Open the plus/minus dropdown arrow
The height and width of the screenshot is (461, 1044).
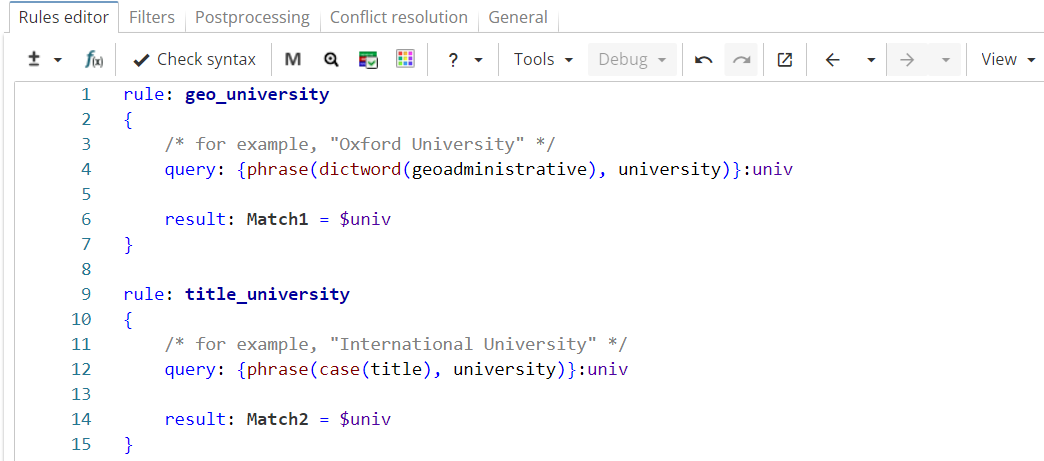point(57,60)
